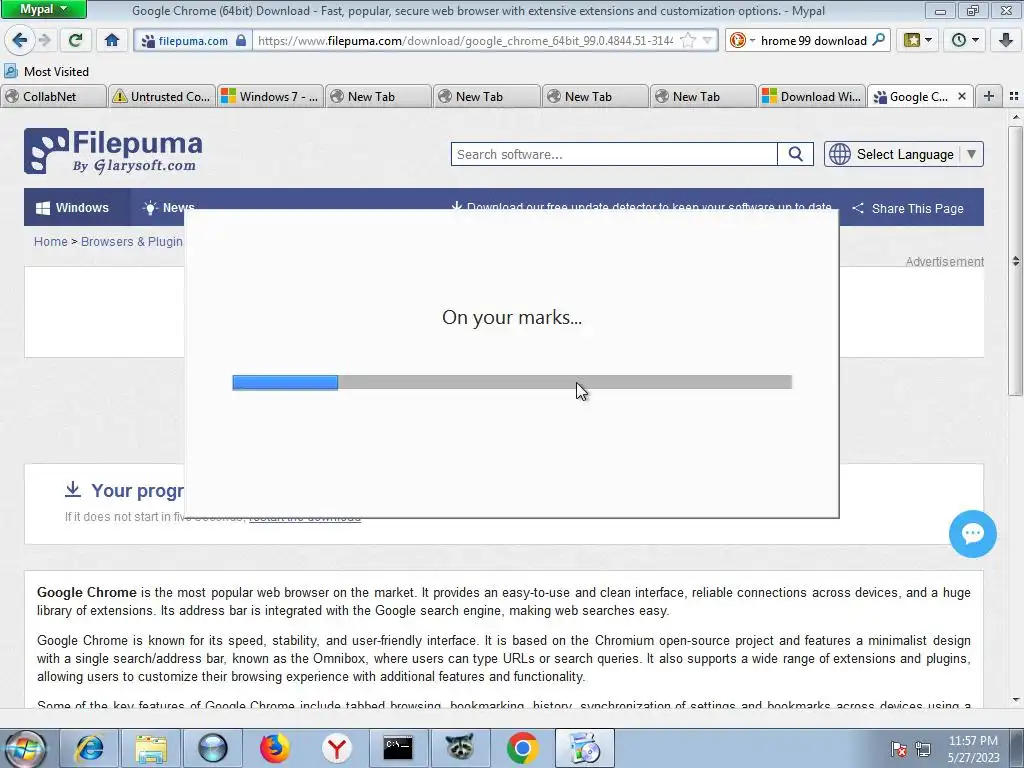
Task: Click the page vertical scrollbar thumb
Action: click(x=1015, y=261)
